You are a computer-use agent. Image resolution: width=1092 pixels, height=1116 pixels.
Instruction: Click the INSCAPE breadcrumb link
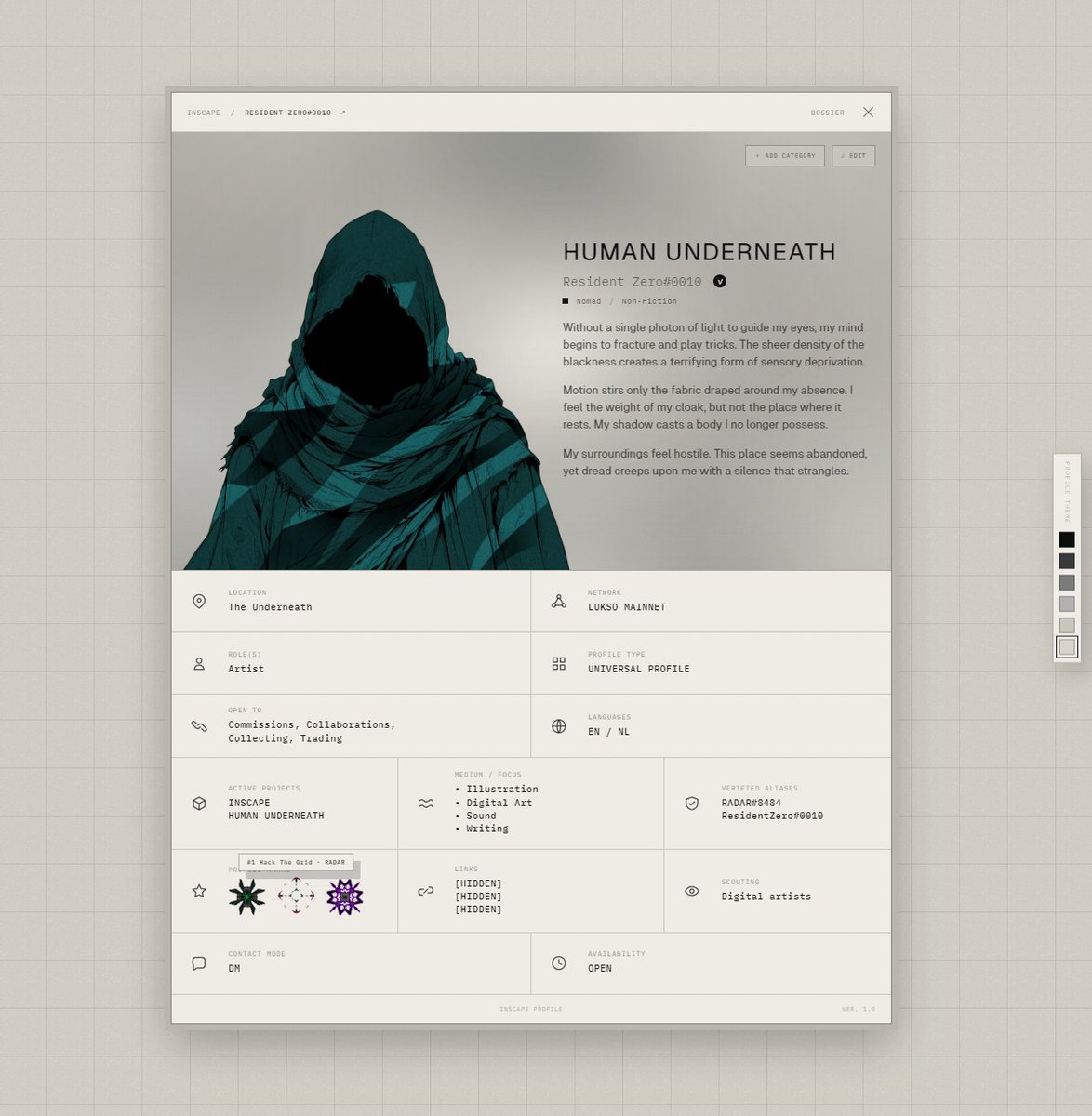tap(204, 113)
